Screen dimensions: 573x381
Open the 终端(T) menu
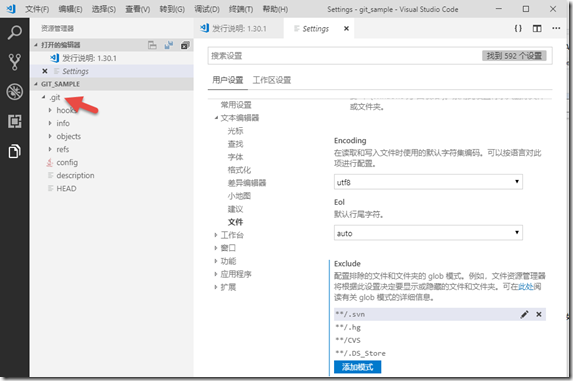click(241, 9)
